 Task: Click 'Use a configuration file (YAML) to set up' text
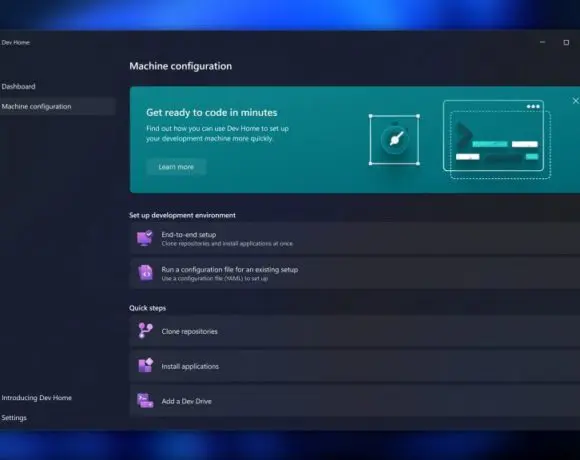215,278
